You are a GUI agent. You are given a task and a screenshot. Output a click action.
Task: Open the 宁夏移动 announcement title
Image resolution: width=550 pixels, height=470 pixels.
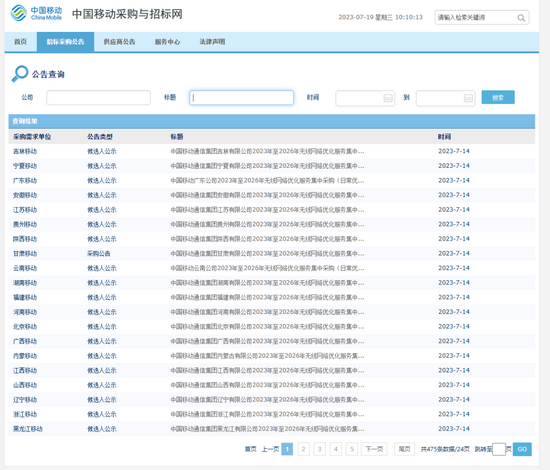click(267, 166)
